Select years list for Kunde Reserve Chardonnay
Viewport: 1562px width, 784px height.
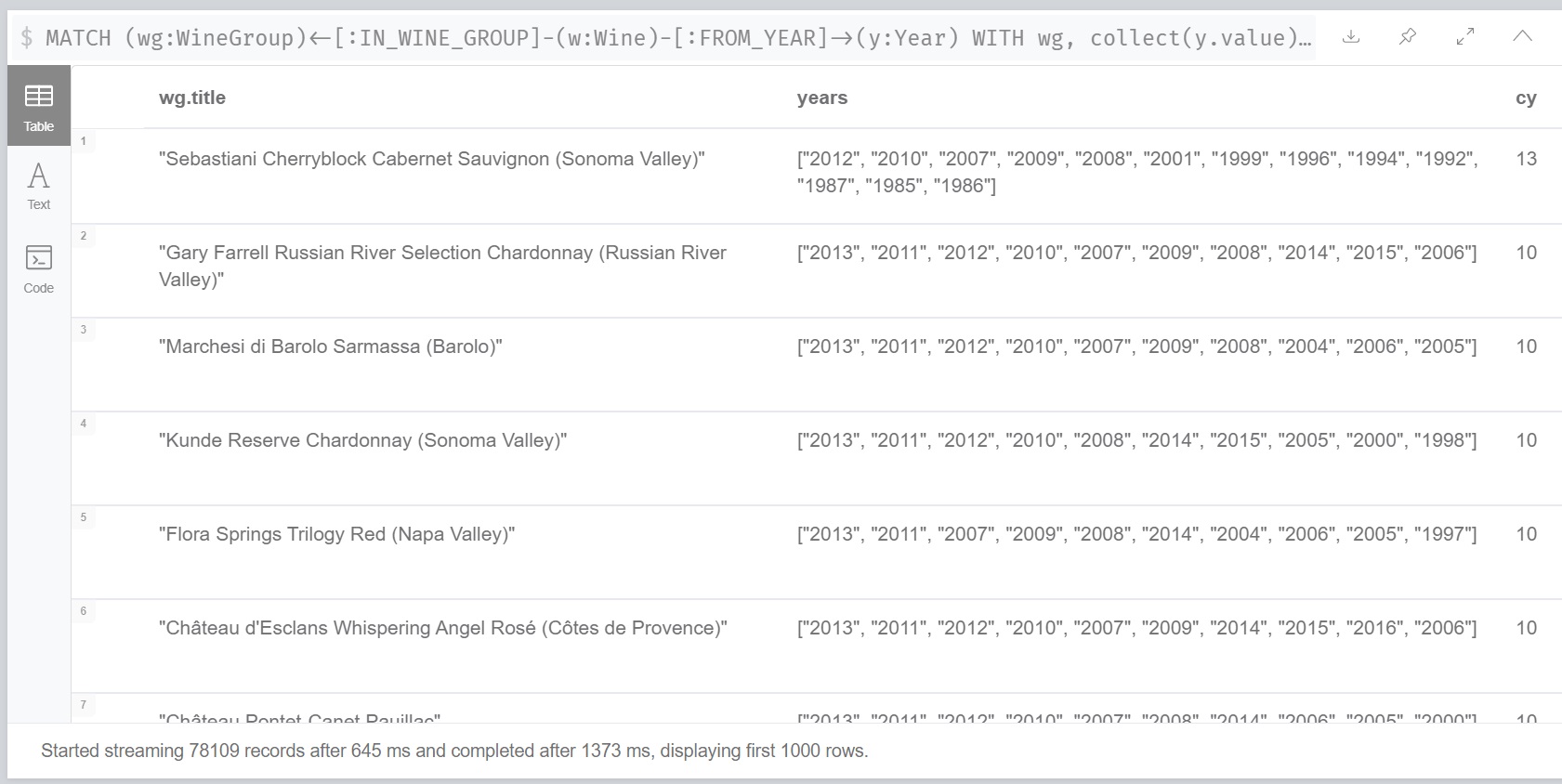[x=1136, y=440]
